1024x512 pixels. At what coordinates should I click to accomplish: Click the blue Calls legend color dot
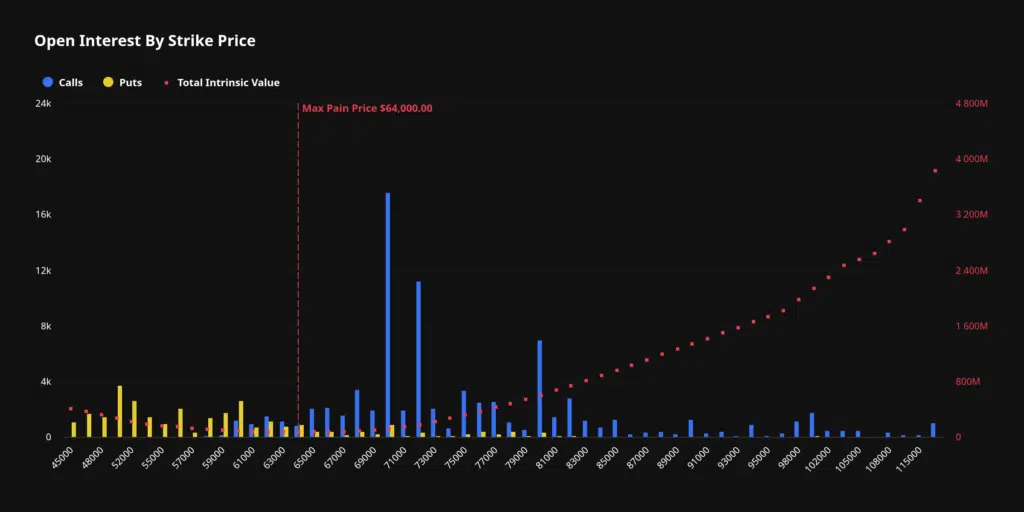[x=48, y=82]
